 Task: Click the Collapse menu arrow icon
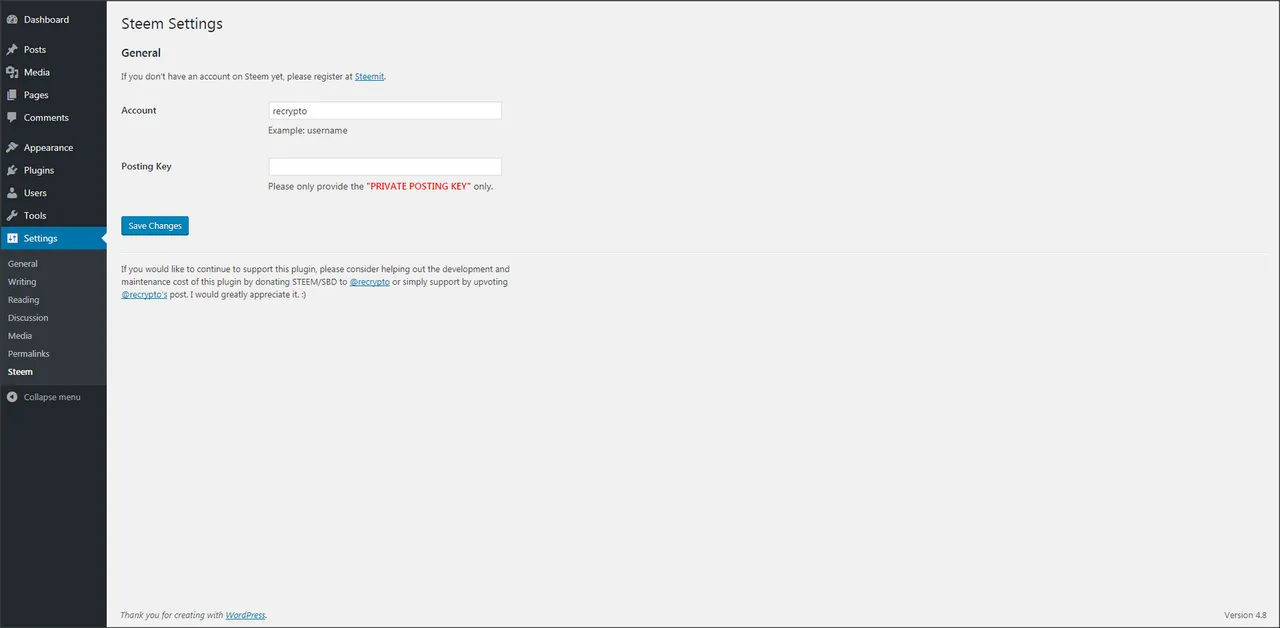[12, 397]
